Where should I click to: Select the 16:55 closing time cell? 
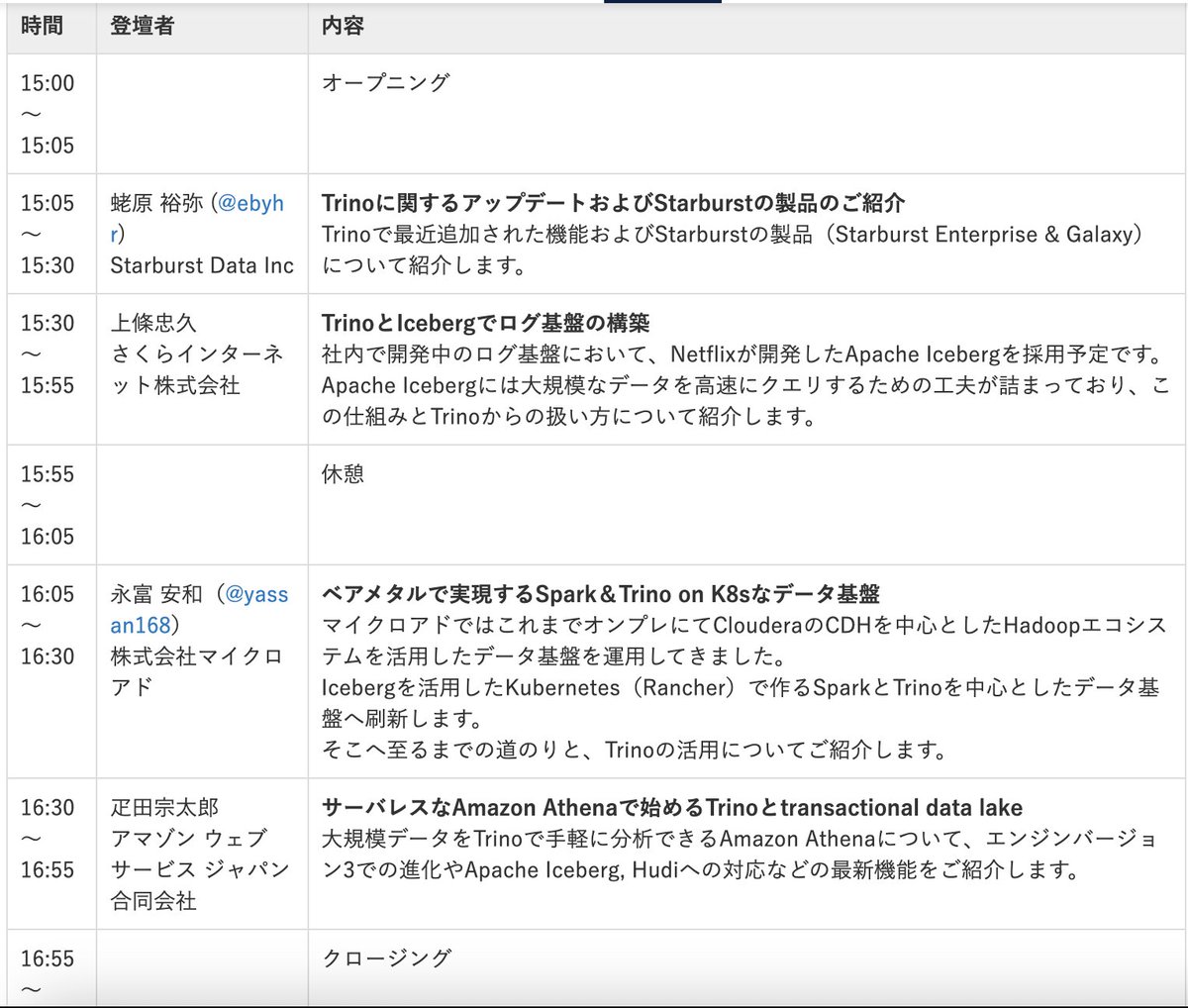(51, 968)
